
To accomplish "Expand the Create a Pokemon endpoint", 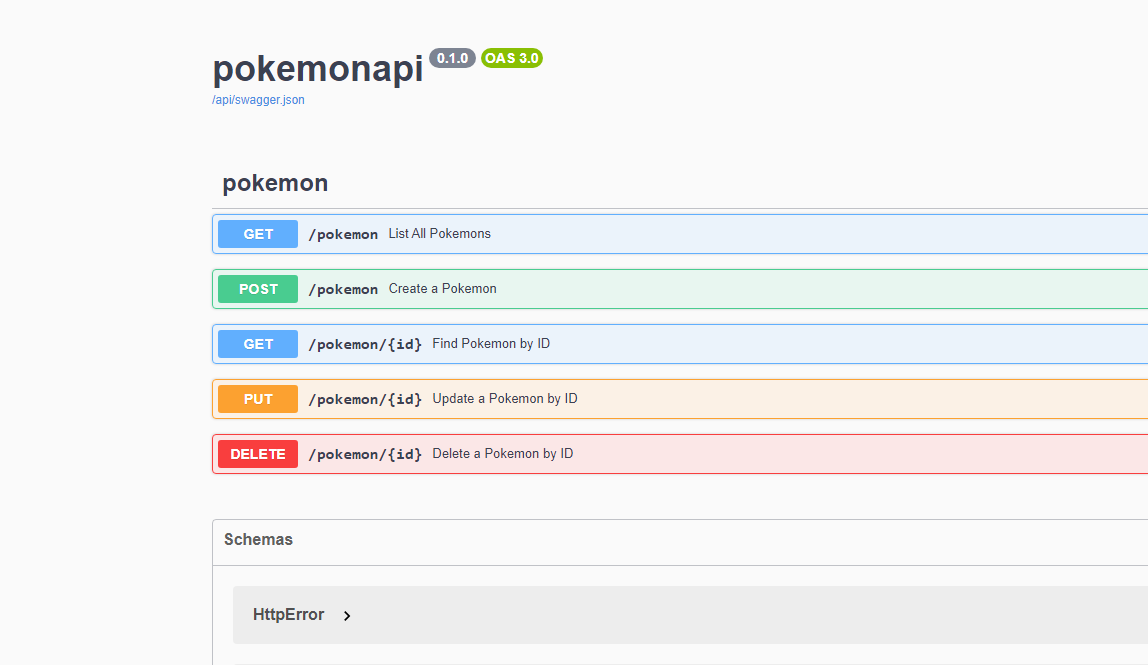I will (x=442, y=288).
